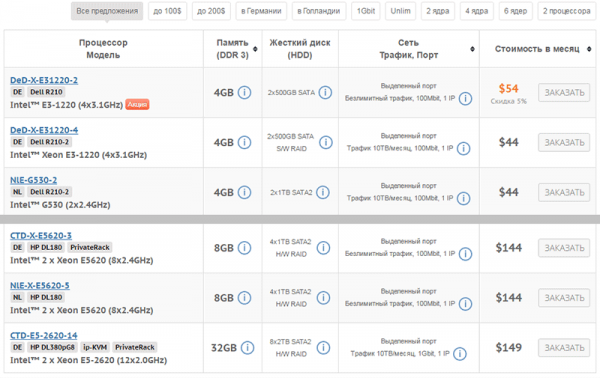Open NlE-G530-2 server link
This screenshot has width=600, height=378.
(34, 180)
